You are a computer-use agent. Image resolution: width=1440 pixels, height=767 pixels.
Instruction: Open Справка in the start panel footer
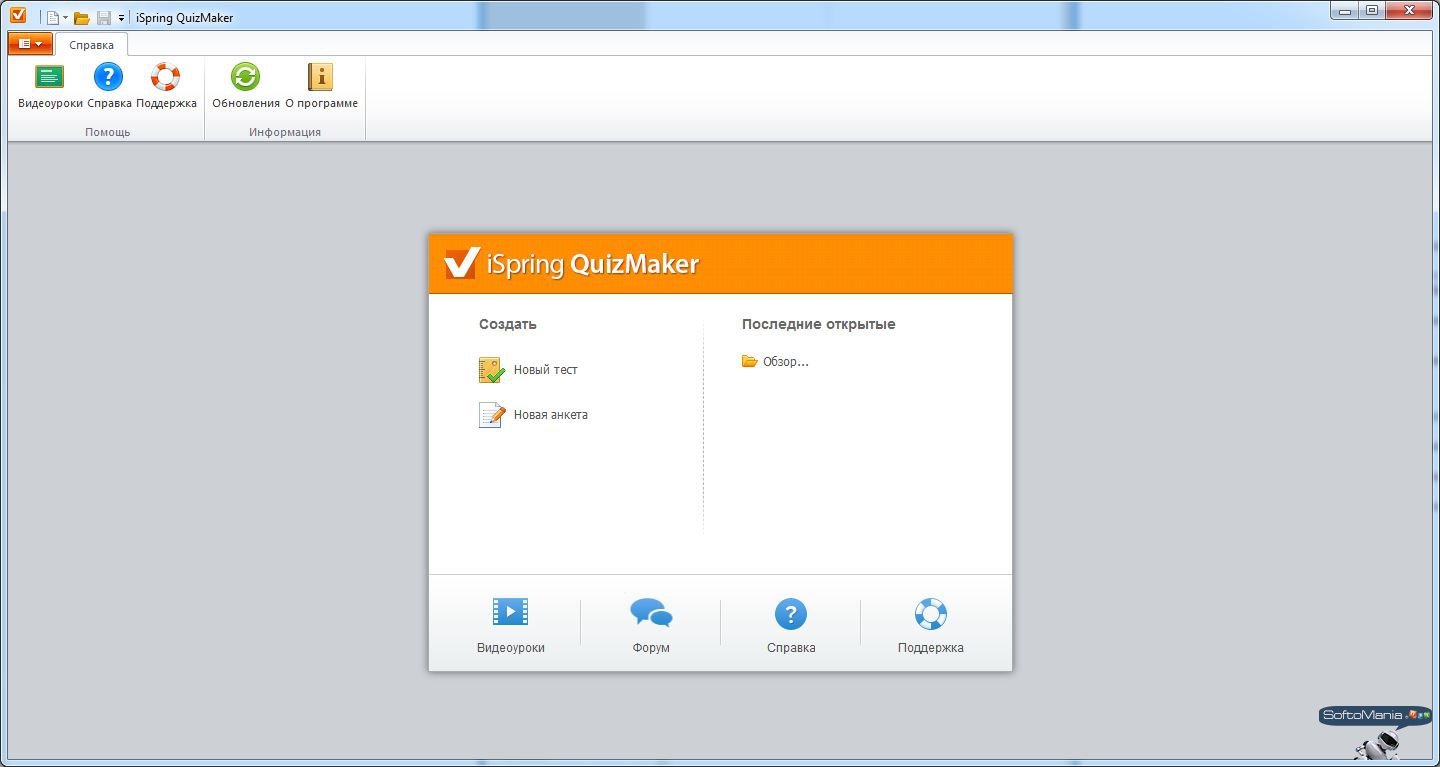791,625
